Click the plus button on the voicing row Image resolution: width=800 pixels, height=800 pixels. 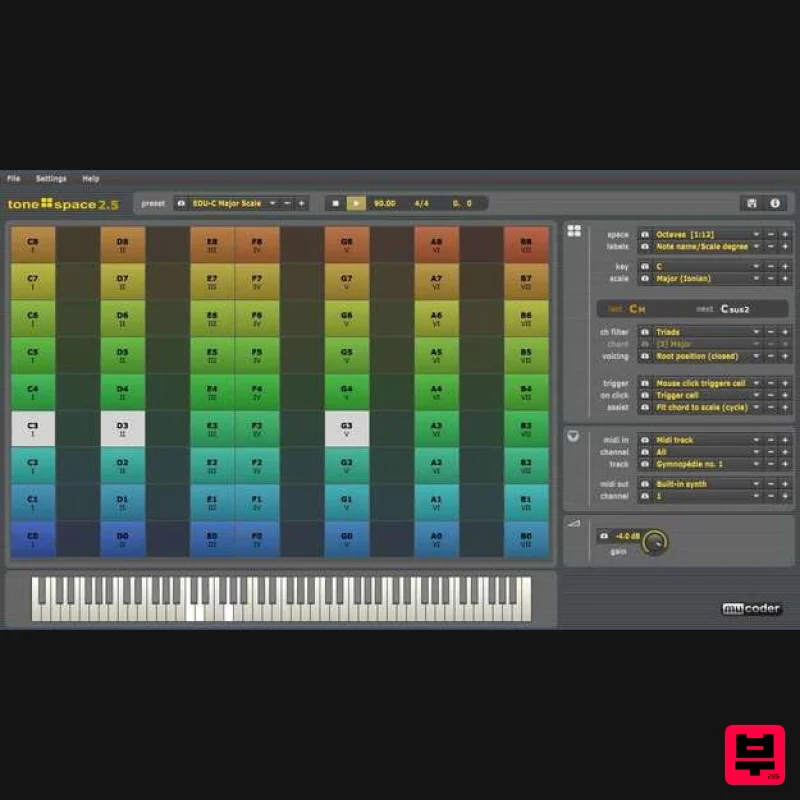[785, 356]
